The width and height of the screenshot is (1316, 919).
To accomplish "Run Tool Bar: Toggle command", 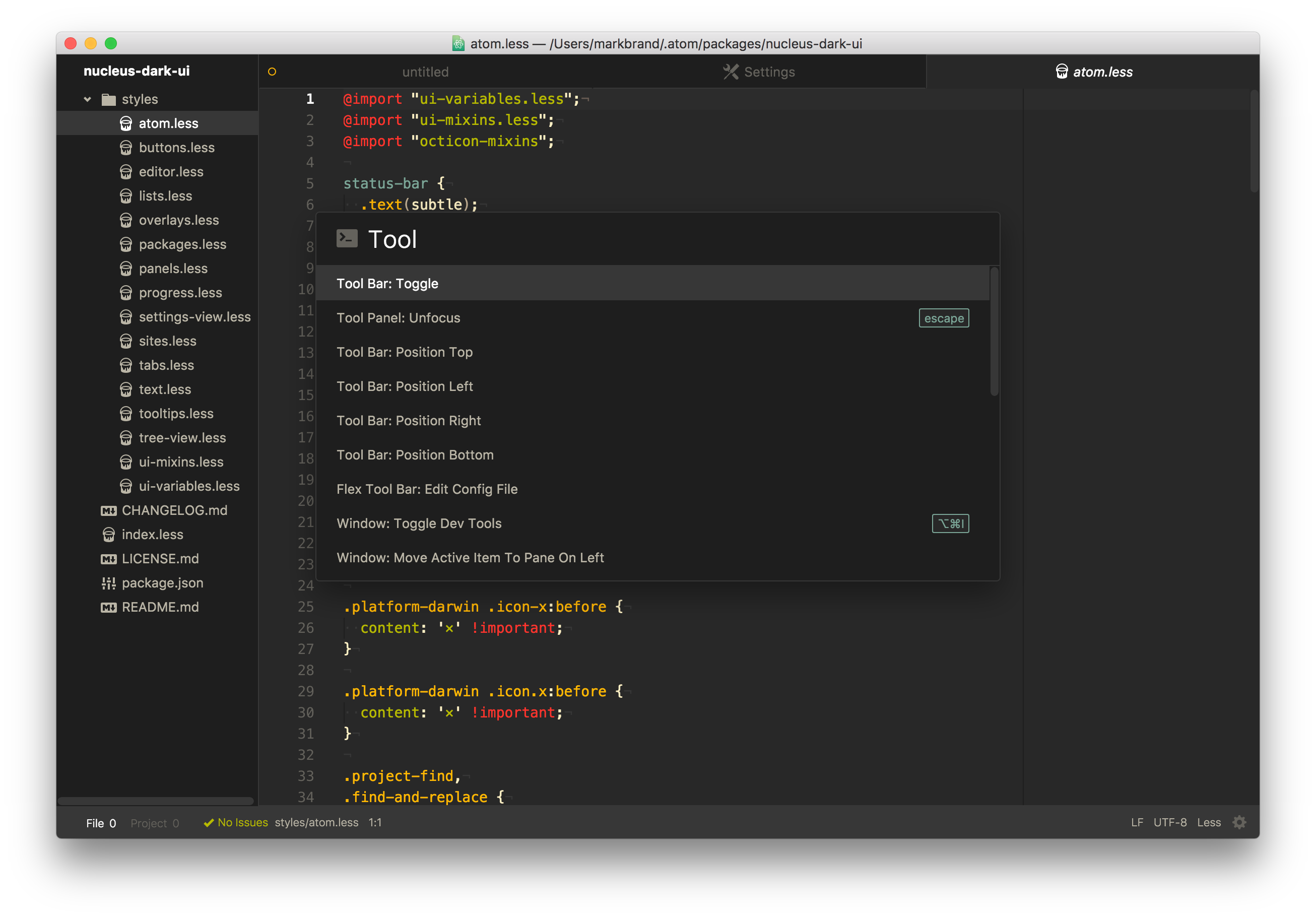I will pyautogui.click(x=652, y=283).
